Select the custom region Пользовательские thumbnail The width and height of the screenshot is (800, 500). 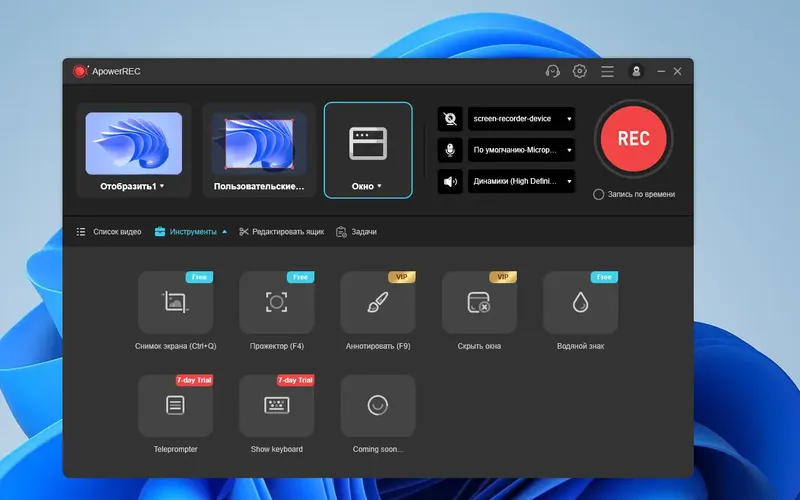(259, 144)
